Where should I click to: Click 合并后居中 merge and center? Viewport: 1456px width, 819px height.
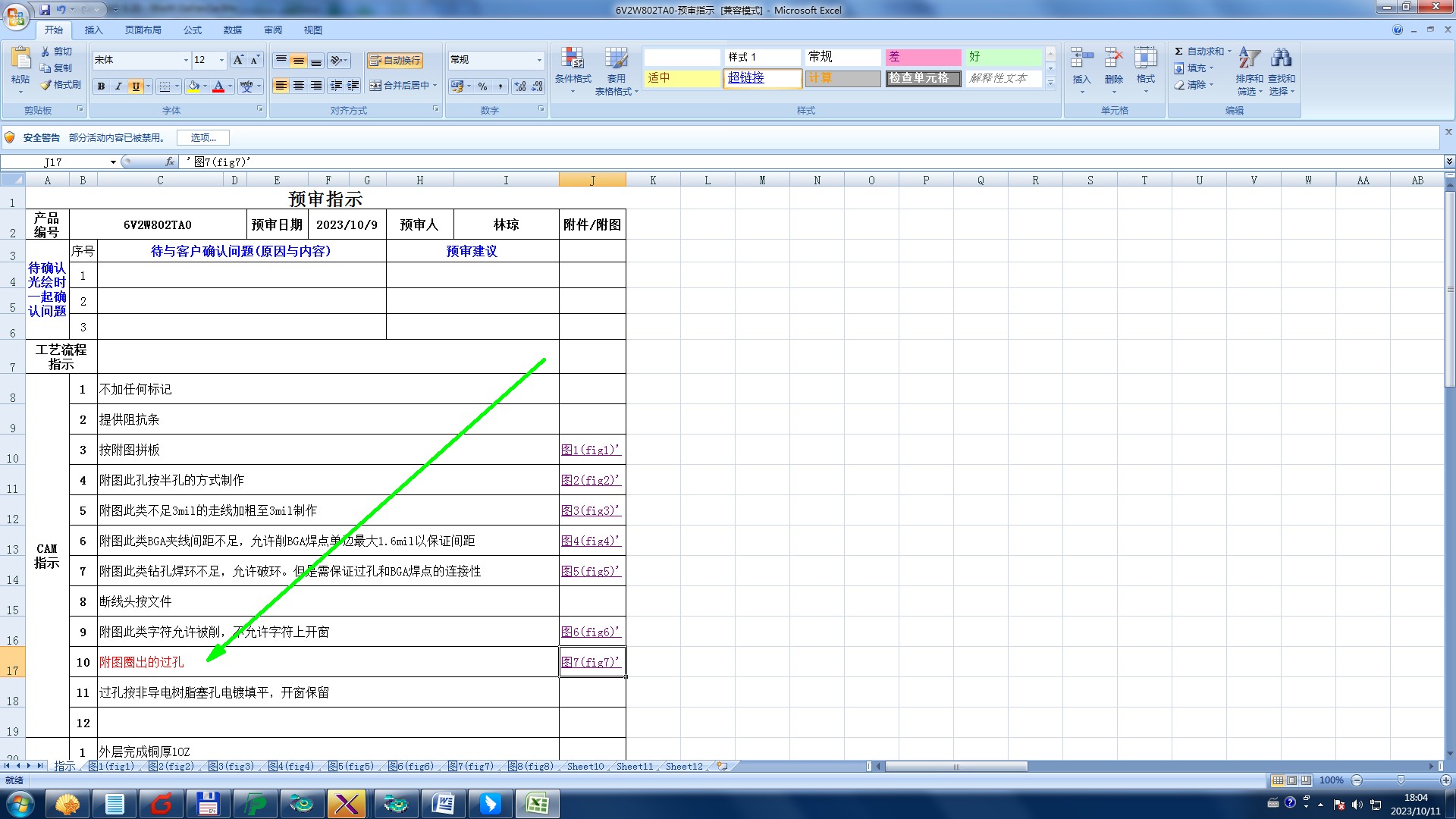[x=403, y=86]
